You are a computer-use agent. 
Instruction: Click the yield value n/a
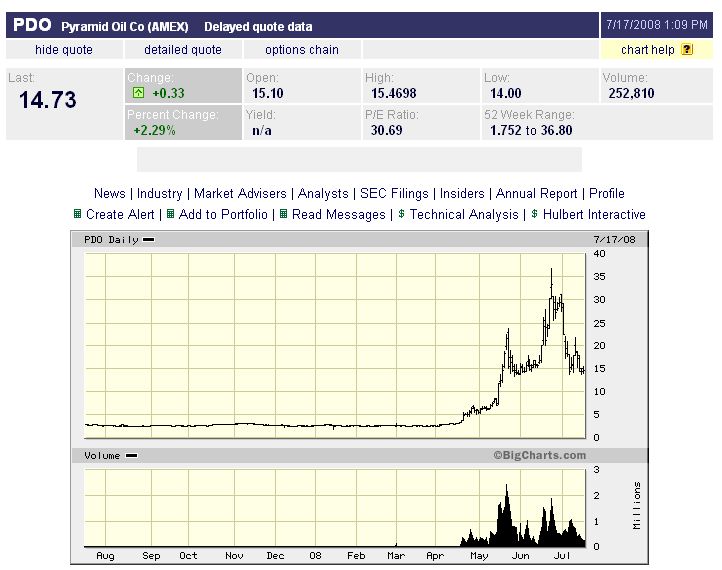[x=262, y=130]
